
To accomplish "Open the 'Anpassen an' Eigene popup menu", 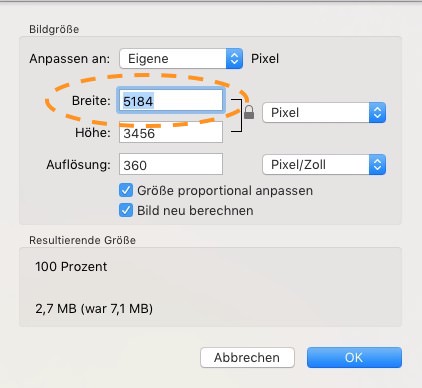I will coord(181,59).
